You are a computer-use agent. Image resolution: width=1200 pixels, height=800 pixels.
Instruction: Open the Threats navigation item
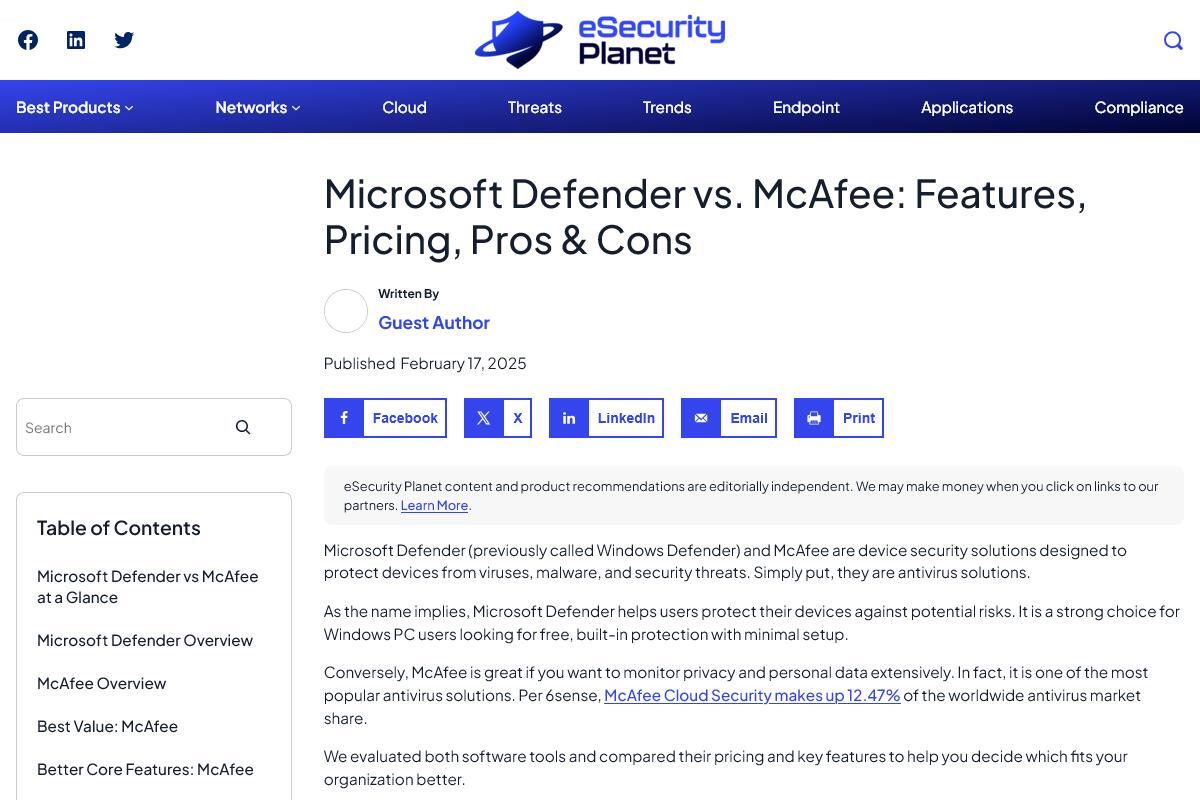534,107
